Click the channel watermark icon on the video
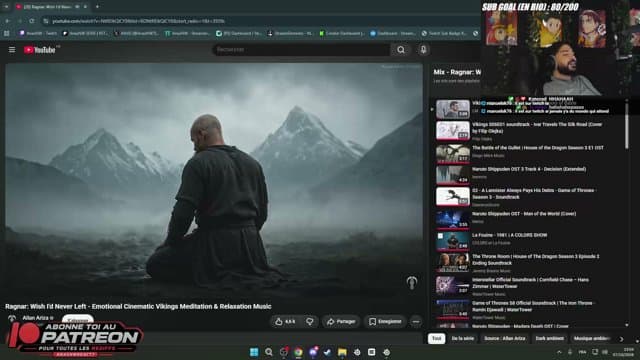The image size is (640, 360). pos(412,282)
